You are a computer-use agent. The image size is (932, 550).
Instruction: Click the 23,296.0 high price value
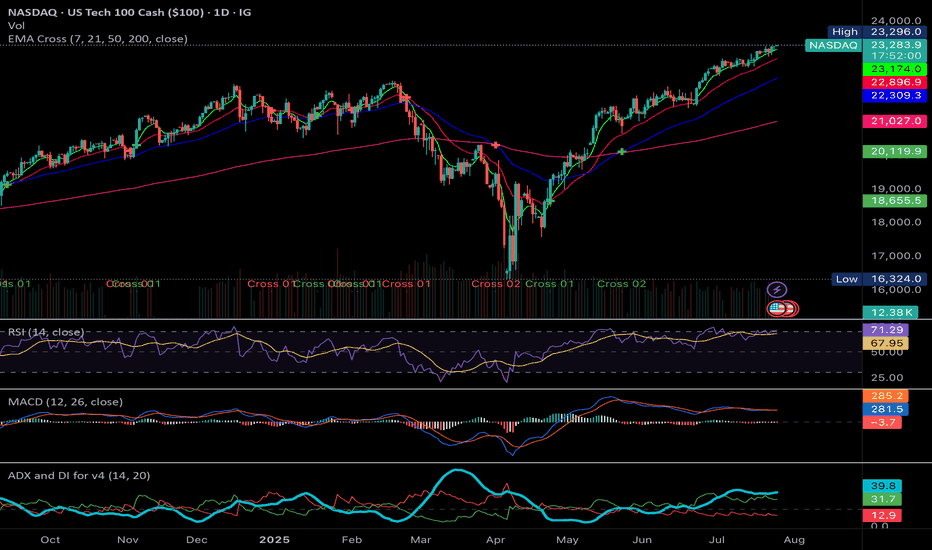pyautogui.click(x=896, y=32)
